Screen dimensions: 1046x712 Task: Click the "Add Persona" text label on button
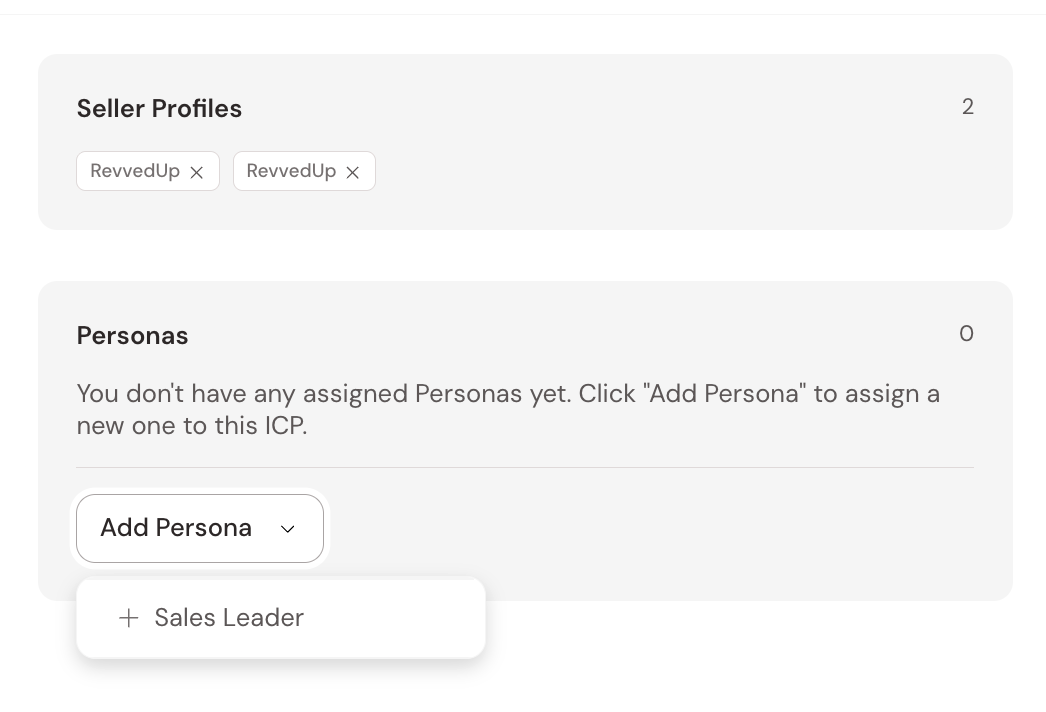coord(176,528)
